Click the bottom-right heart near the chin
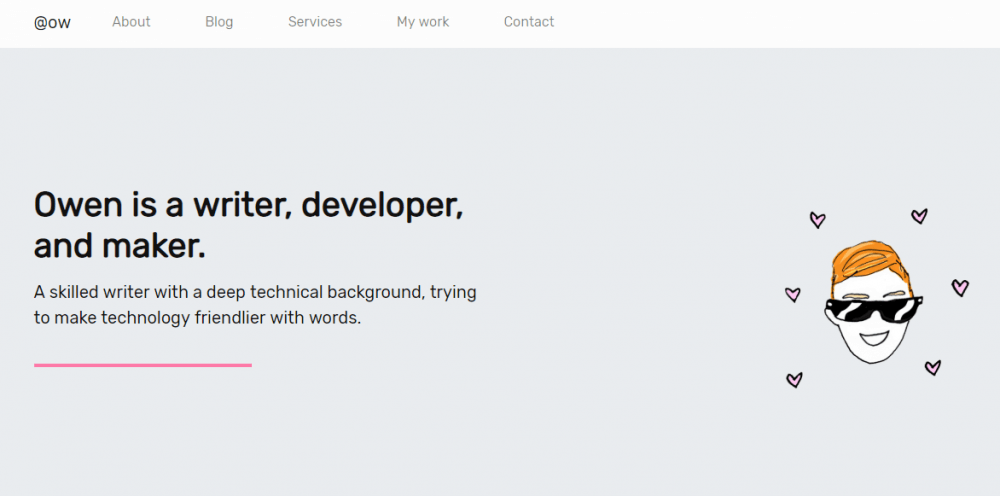 click(932, 368)
